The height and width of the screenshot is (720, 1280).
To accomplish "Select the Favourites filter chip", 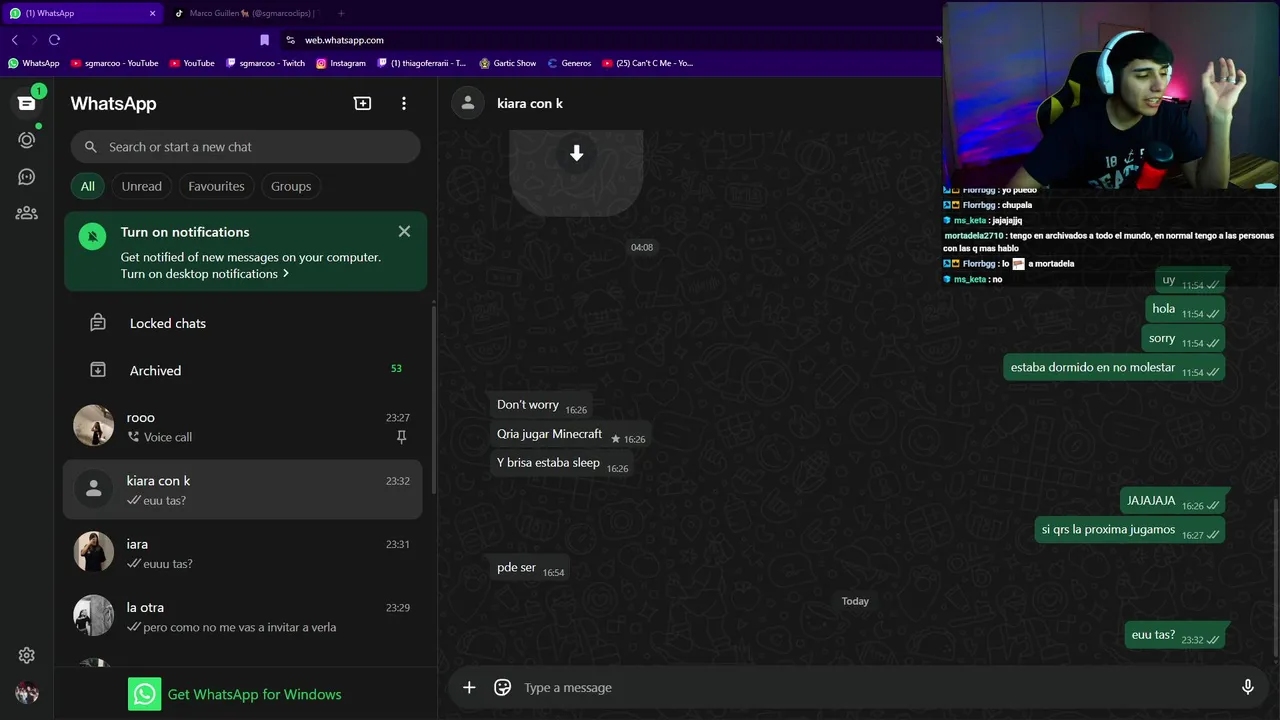I will pos(216,186).
